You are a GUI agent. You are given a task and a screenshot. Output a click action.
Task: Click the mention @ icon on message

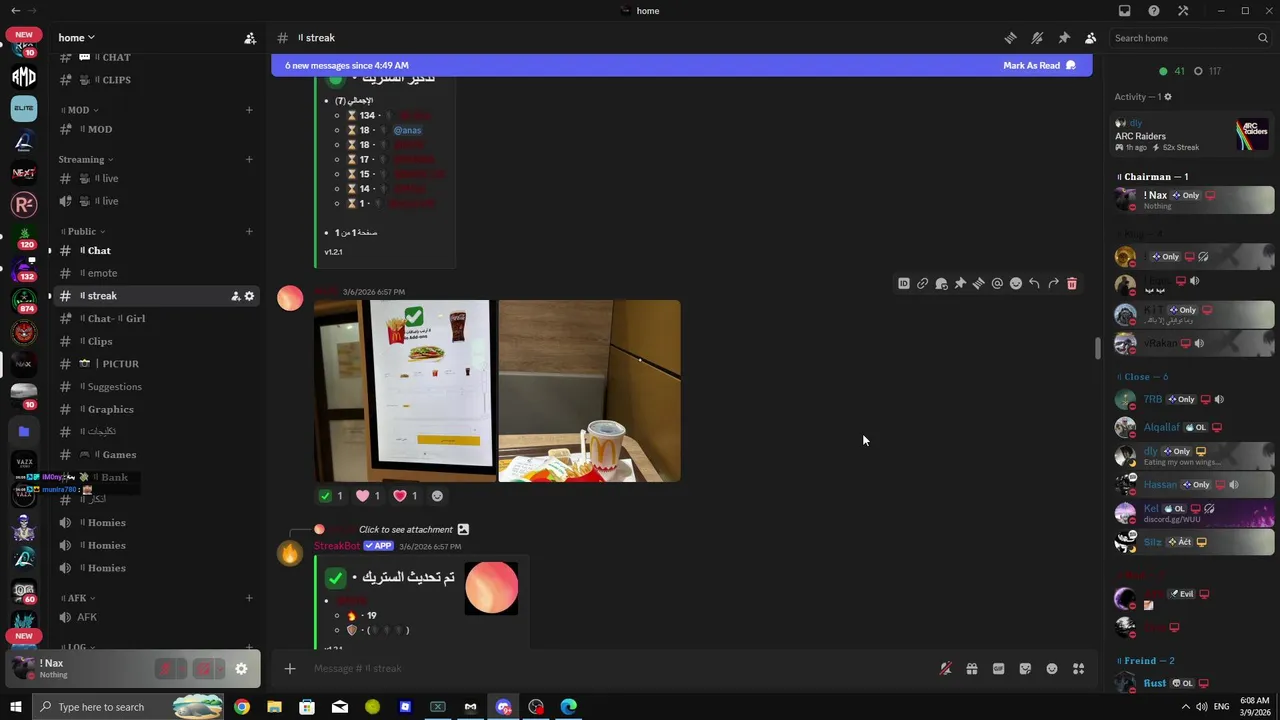pyautogui.click(x=997, y=284)
